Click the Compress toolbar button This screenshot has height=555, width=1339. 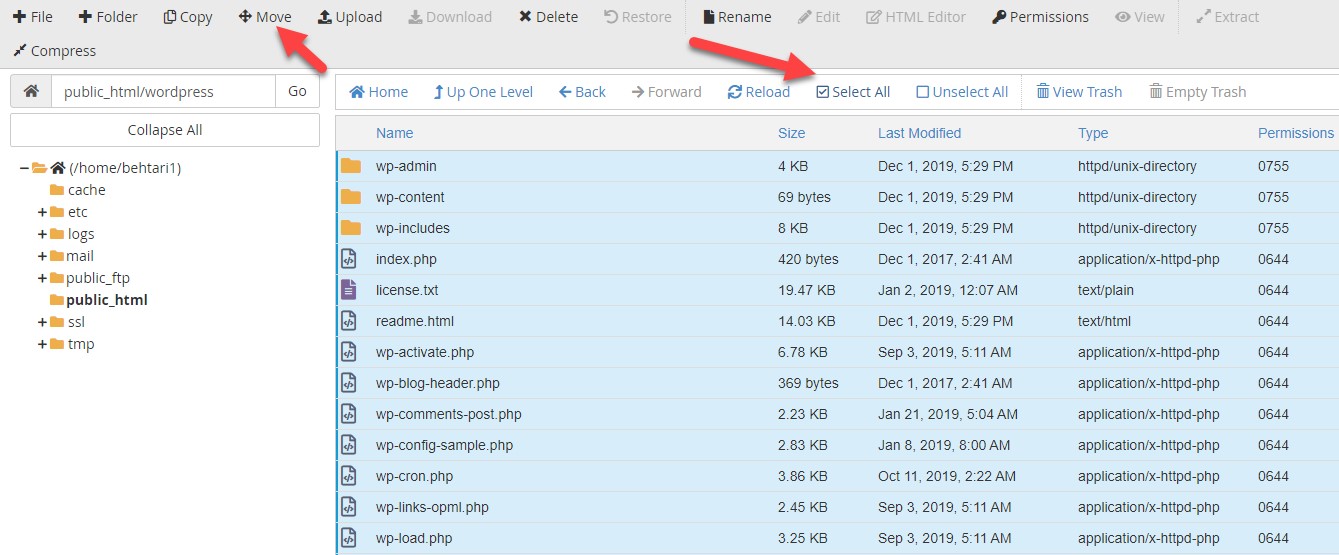click(54, 51)
